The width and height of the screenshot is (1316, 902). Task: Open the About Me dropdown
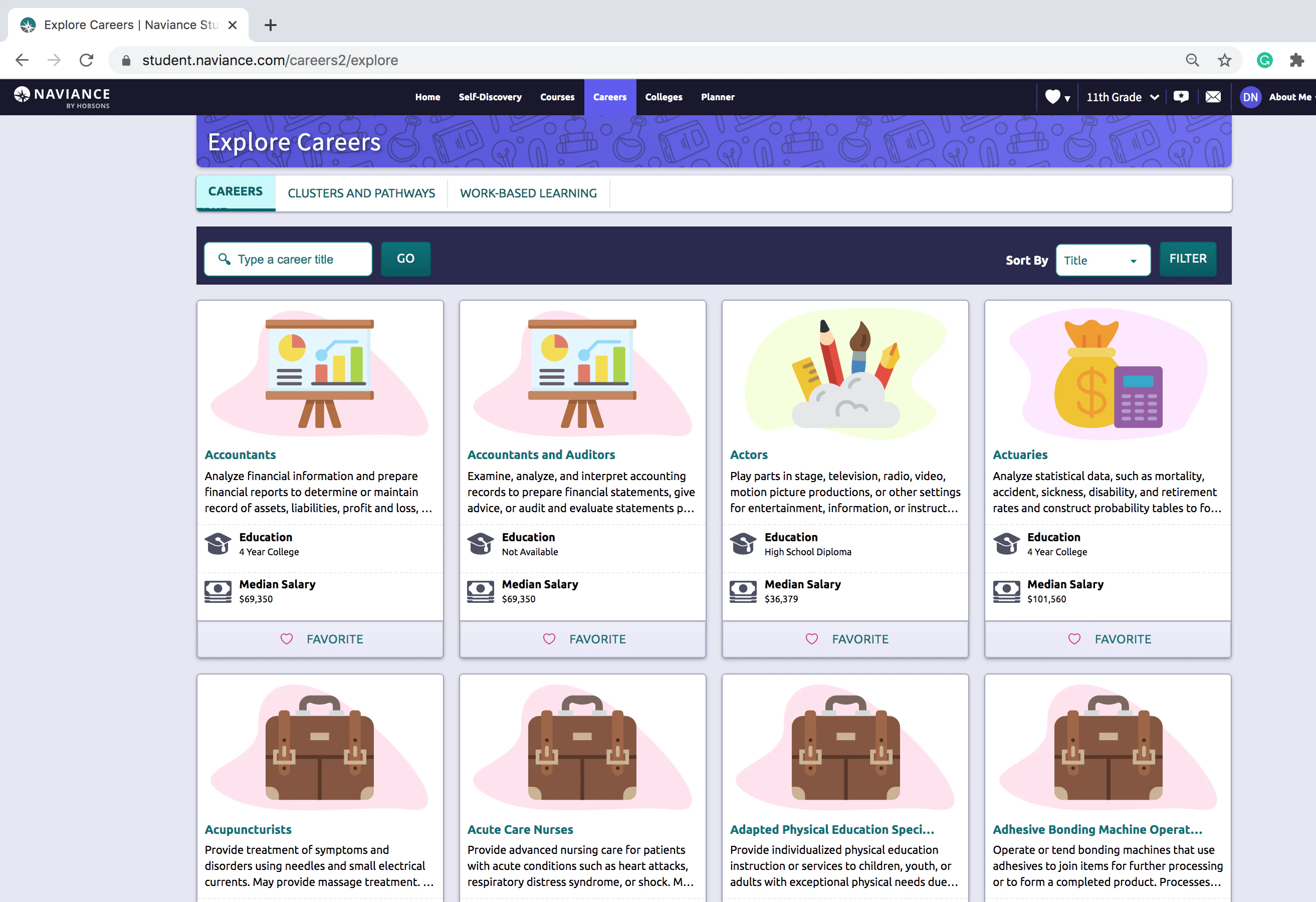point(1290,97)
